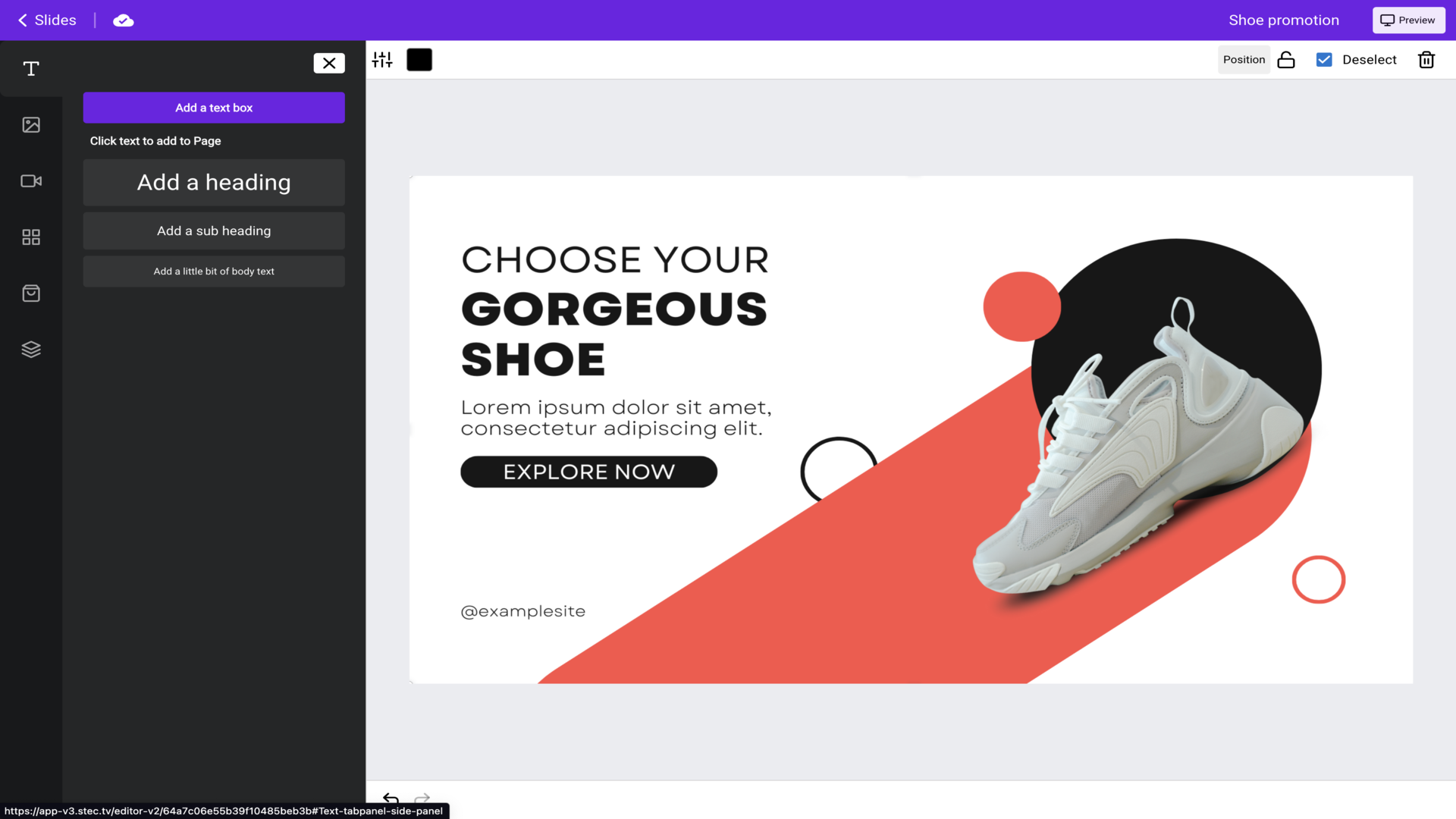
Task: Select the SHOE heading on canvas
Action: pyautogui.click(x=533, y=359)
